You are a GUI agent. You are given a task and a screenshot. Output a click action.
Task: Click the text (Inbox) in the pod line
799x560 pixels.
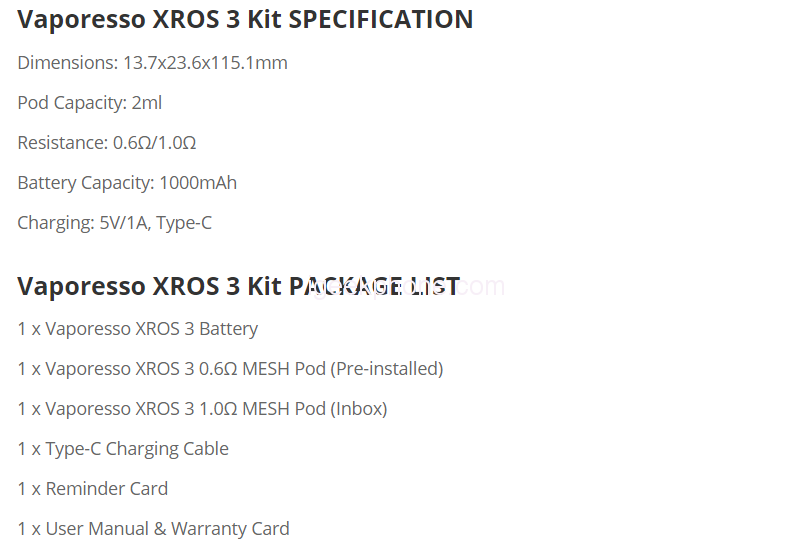point(359,409)
